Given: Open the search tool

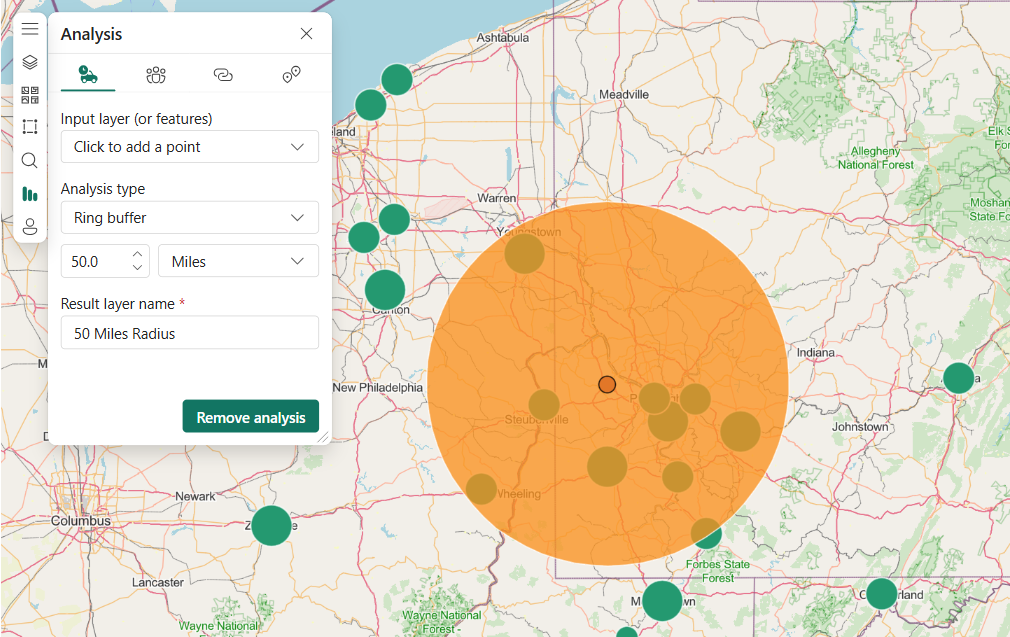Looking at the screenshot, I should tap(29, 160).
